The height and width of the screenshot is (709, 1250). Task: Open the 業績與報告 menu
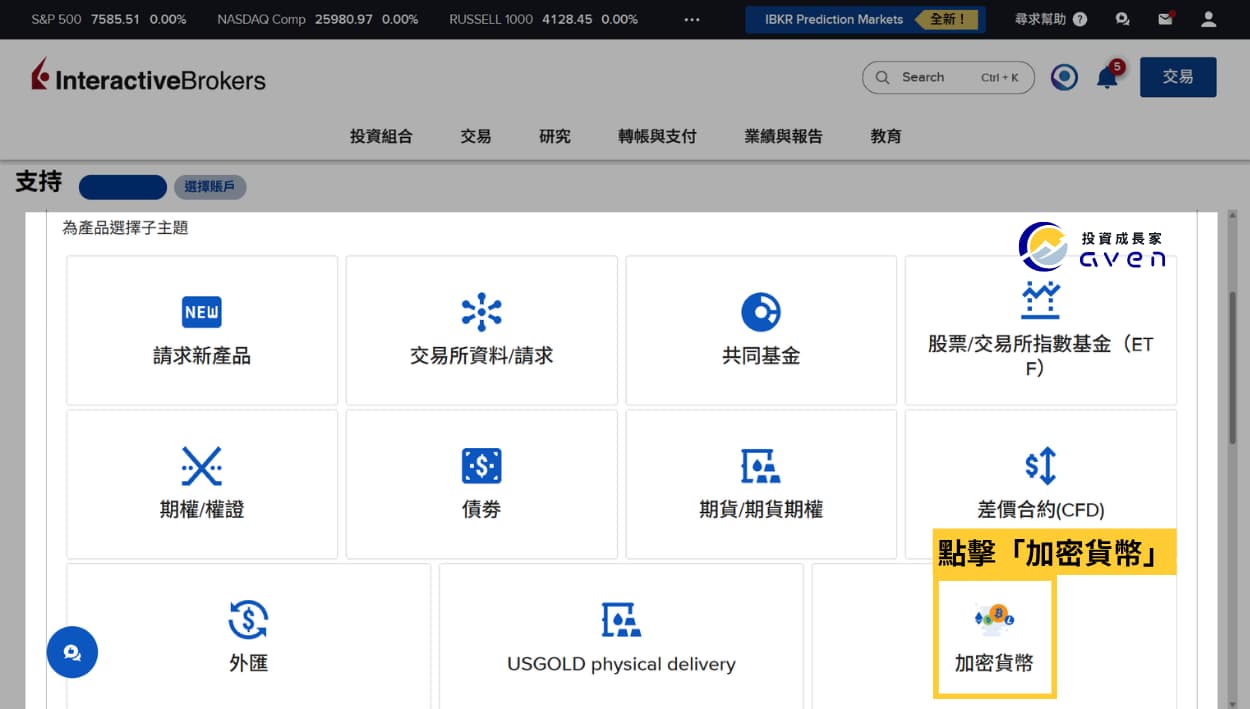coord(783,136)
